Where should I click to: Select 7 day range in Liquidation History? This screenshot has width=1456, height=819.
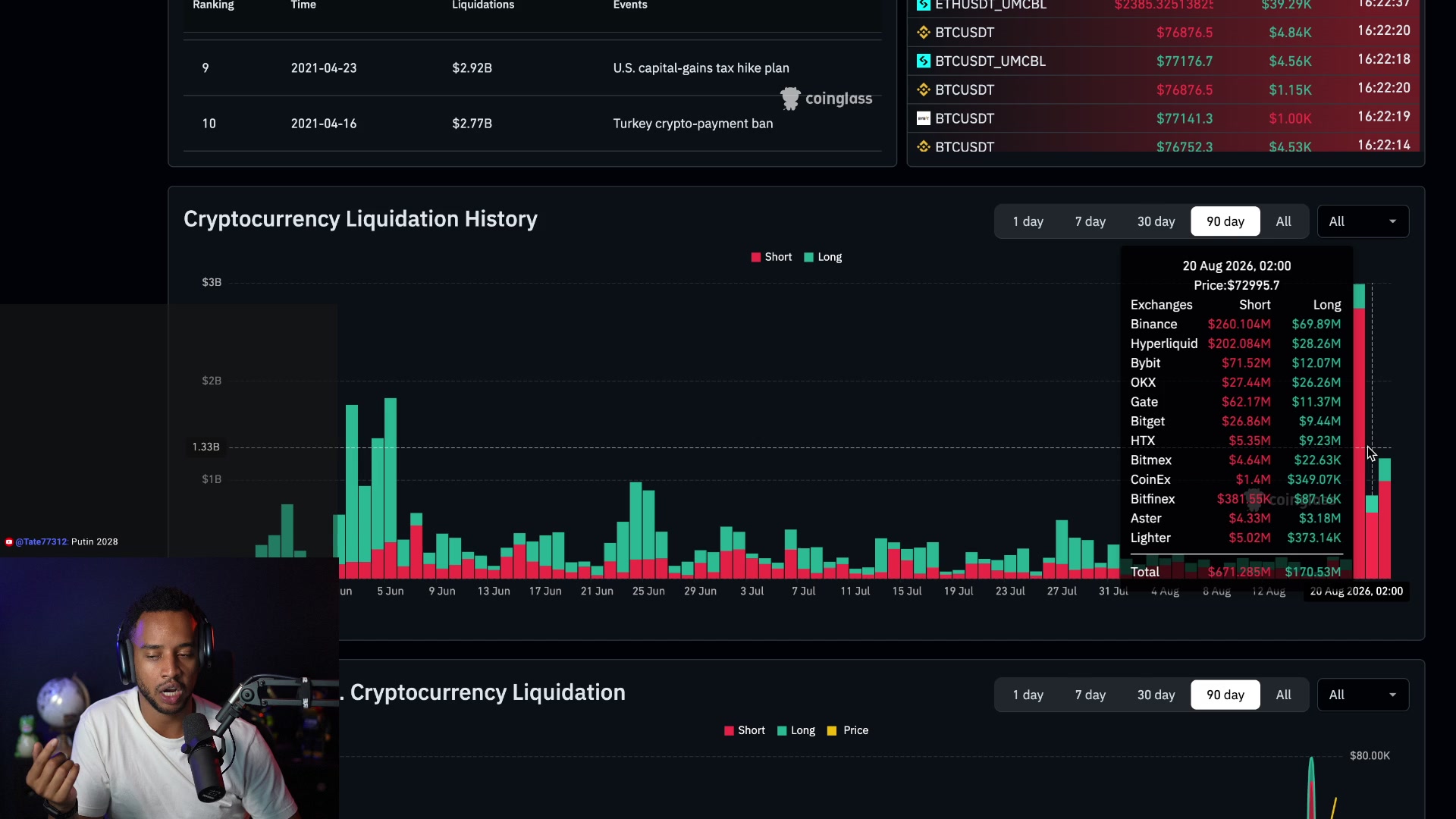click(x=1090, y=221)
